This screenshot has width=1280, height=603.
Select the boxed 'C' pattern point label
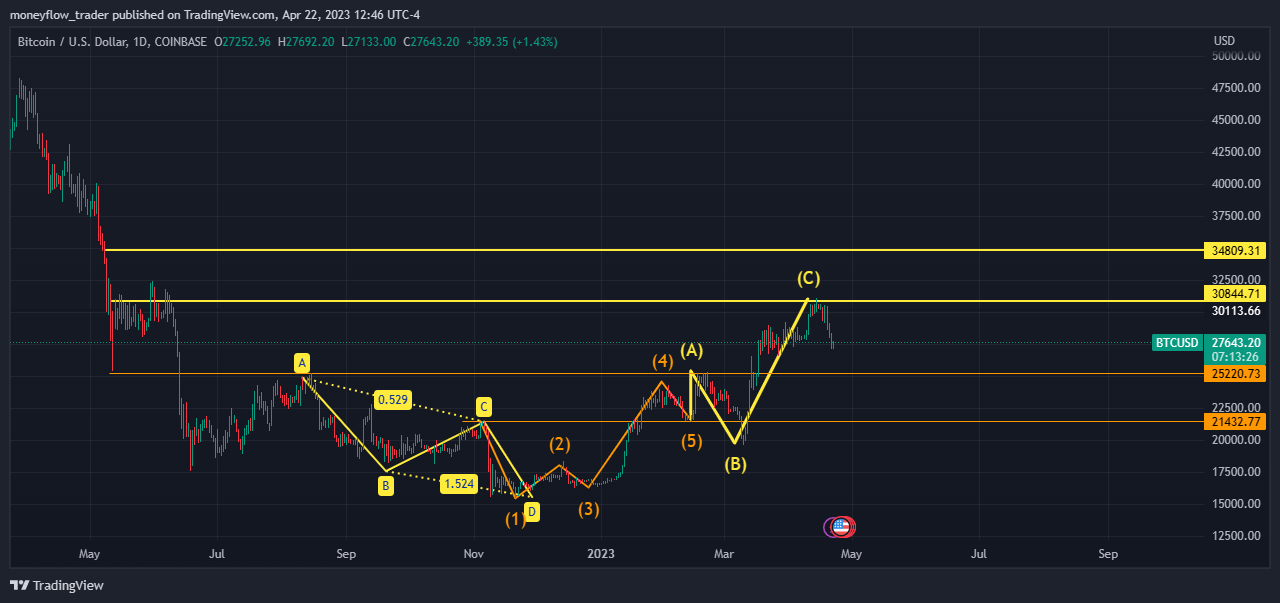pos(483,406)
